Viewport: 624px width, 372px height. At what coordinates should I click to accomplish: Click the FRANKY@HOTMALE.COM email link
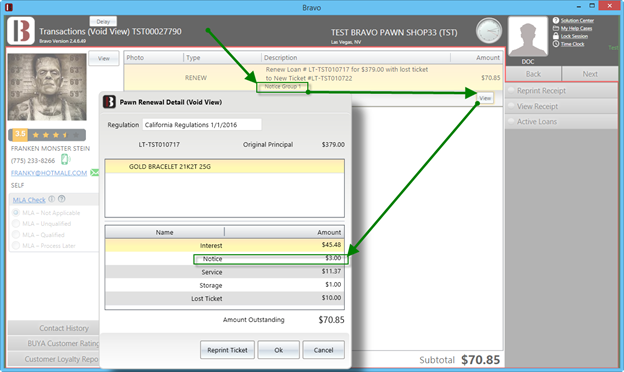pyautogui.click(x=49, y=173)
